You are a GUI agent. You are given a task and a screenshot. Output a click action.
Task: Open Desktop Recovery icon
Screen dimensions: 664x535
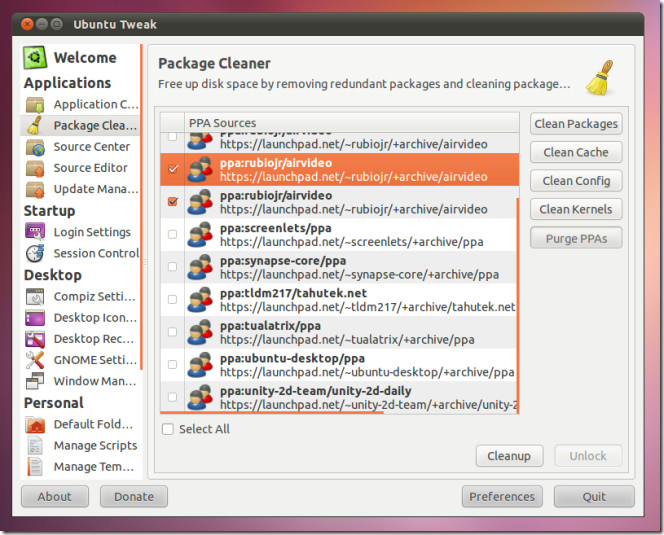point(35,339)
